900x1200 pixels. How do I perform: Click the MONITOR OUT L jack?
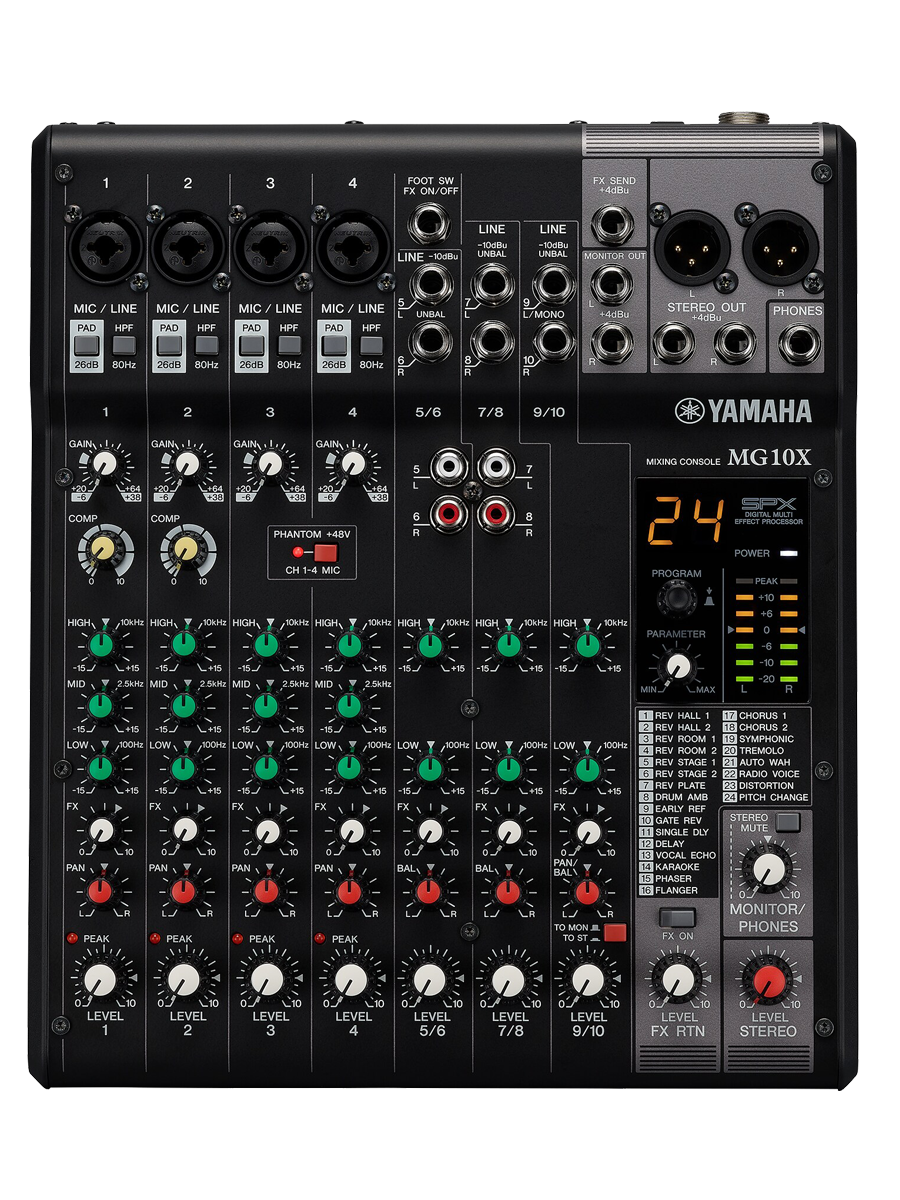pos(610,287)
